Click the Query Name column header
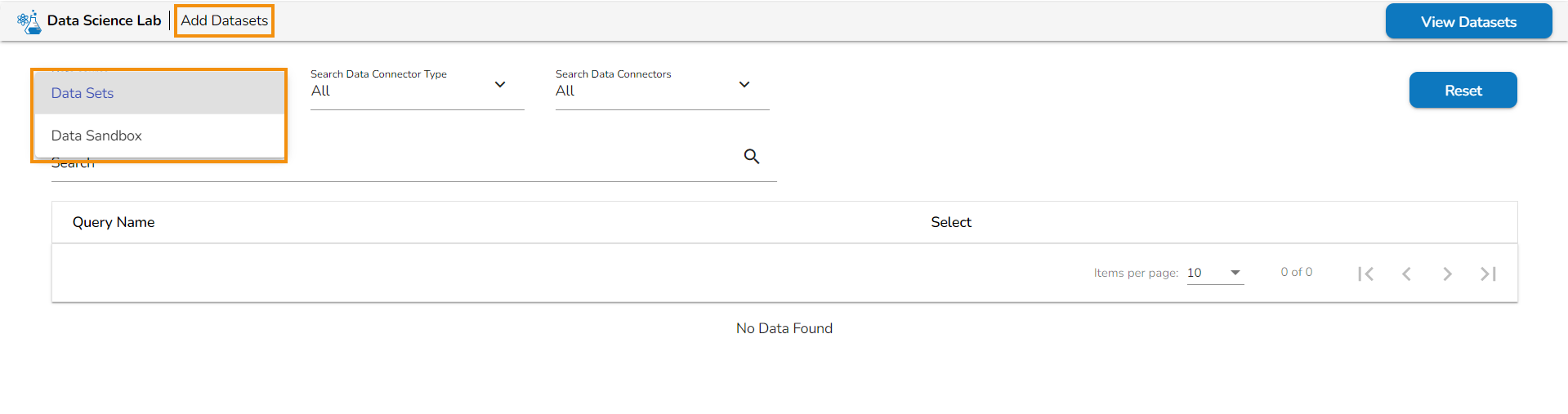 click(114, 222)
